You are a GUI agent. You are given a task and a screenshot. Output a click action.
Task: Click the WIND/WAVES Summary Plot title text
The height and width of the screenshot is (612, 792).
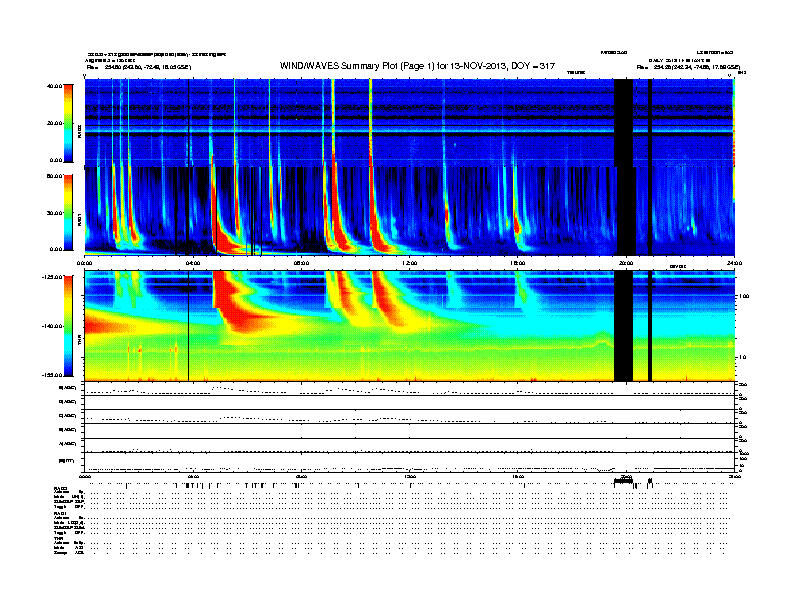coord(417,66)
